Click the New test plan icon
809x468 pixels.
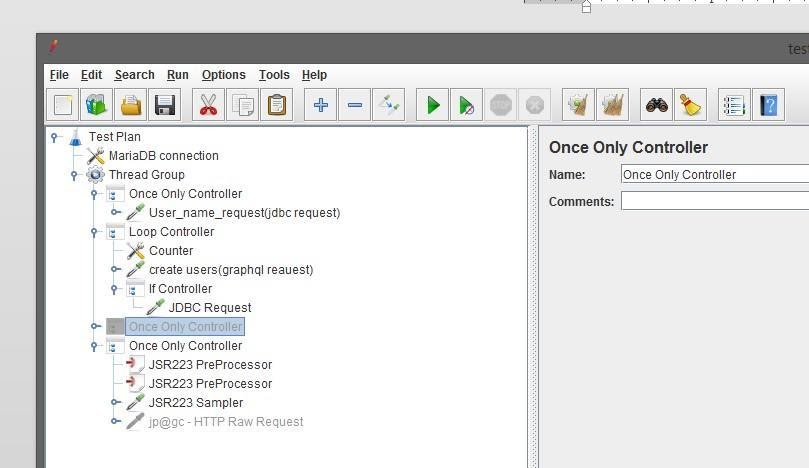(x=63, y=104)
